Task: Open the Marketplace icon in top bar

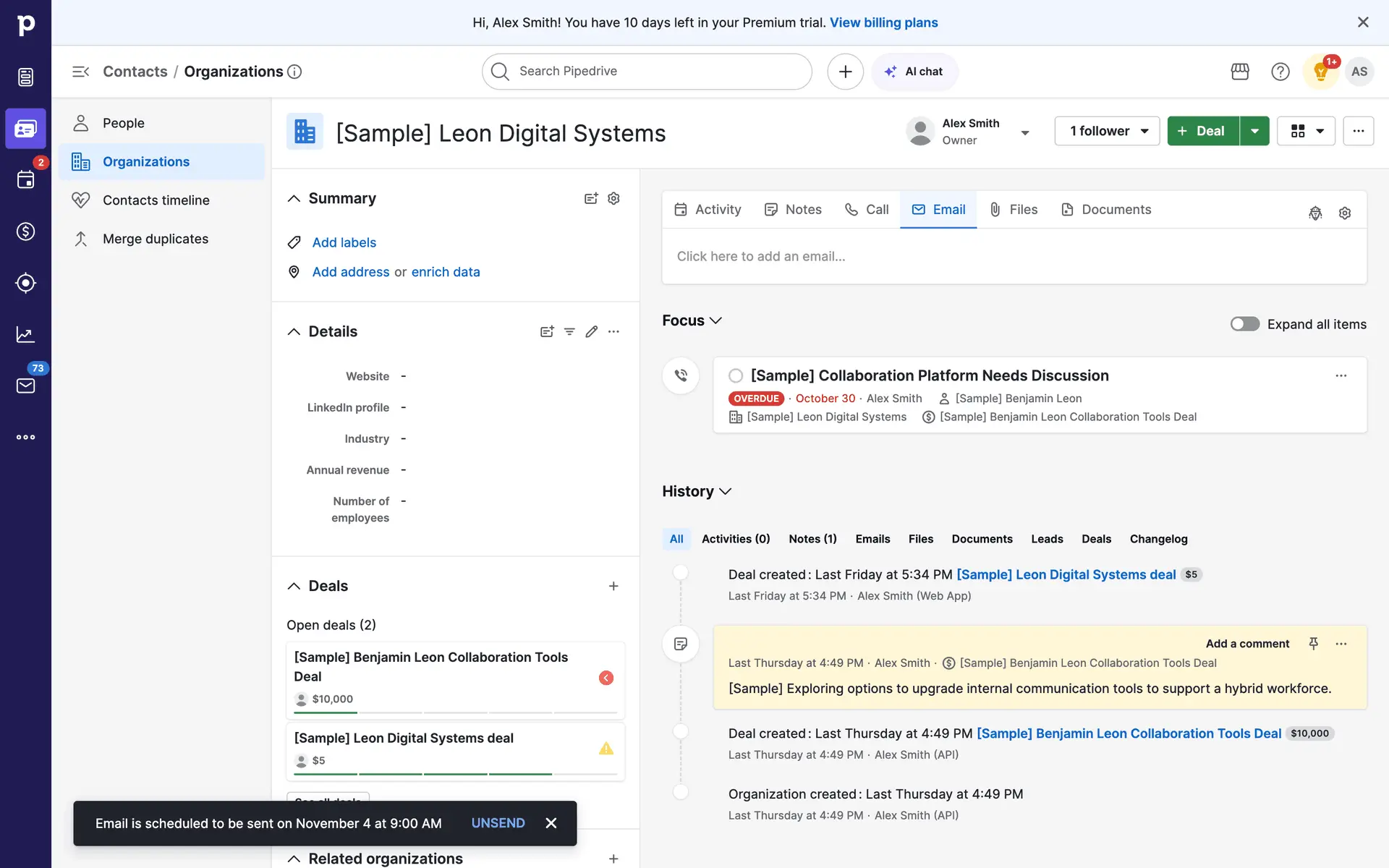Action: coord(1240,72)
